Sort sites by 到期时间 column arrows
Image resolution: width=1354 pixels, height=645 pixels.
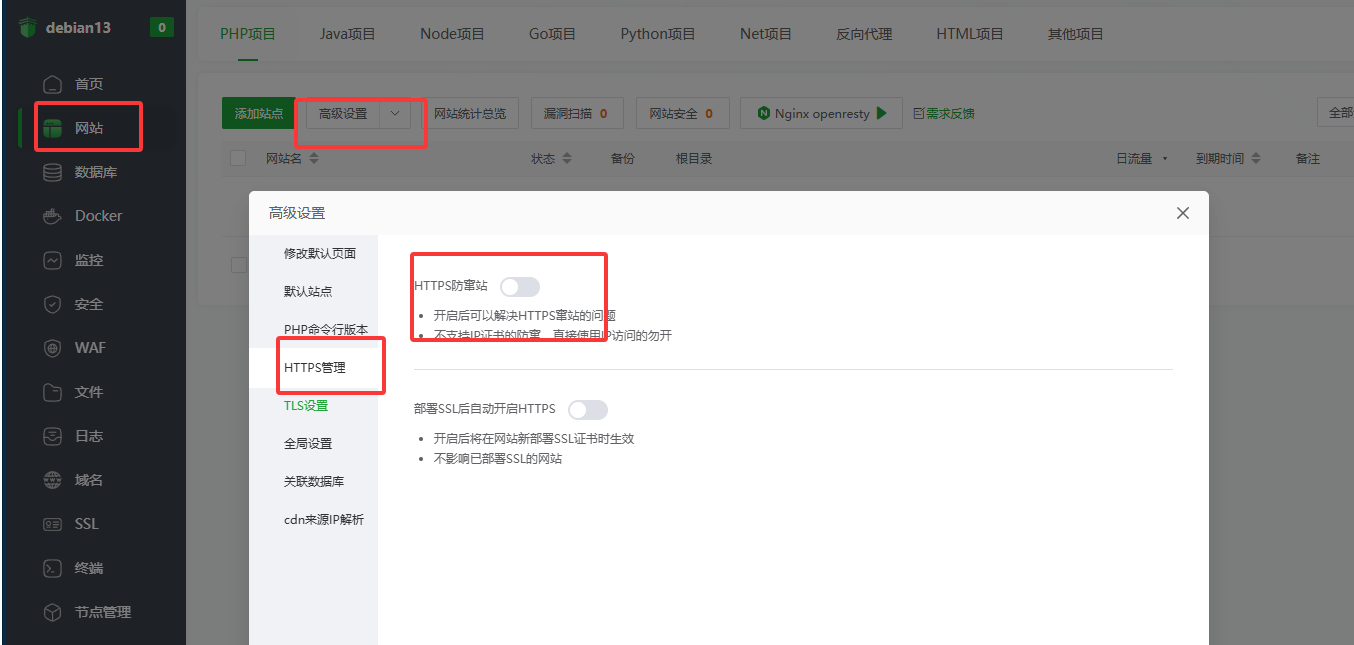pyautogui.click(x=1256, y=159)
